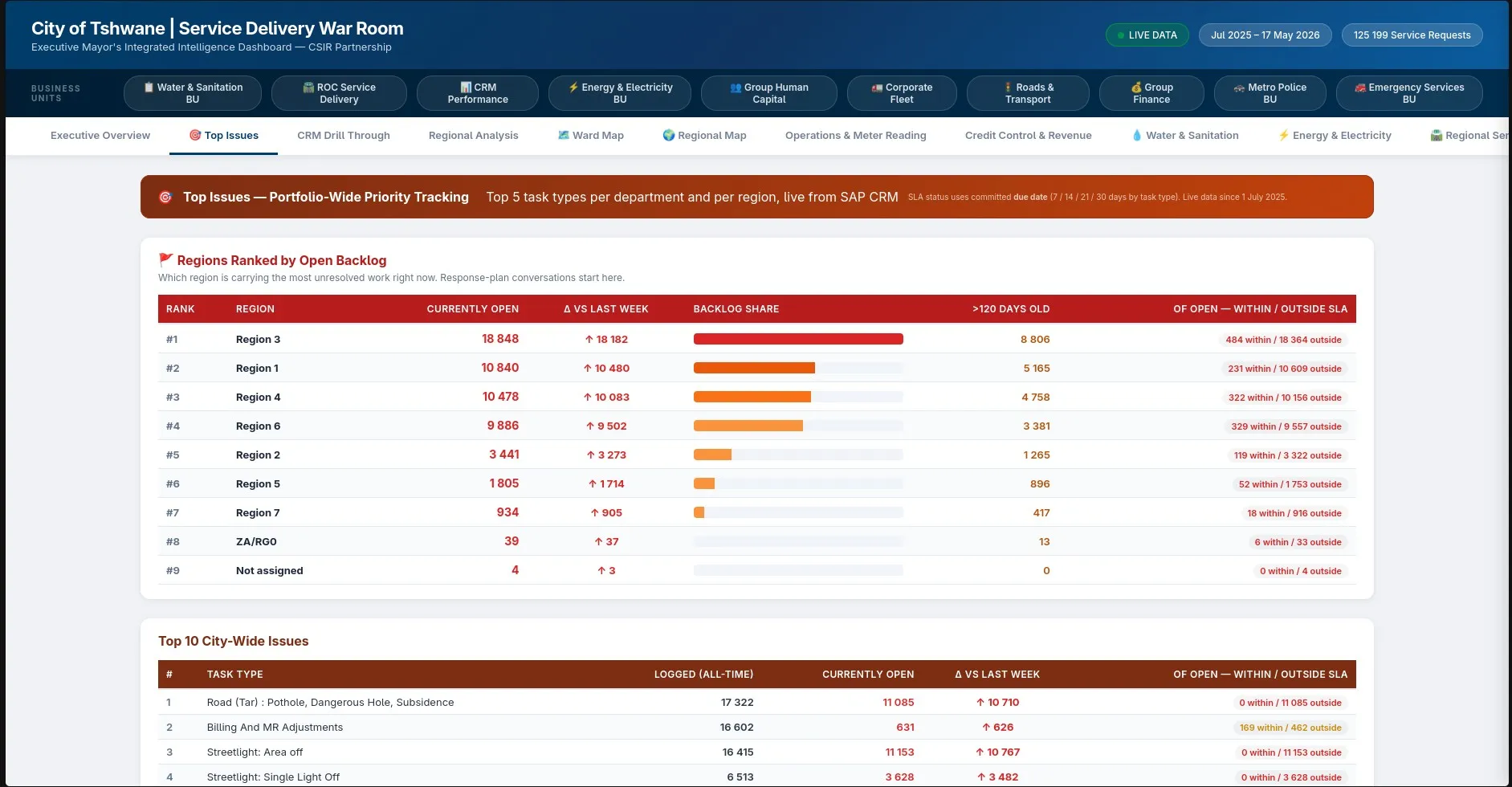
Task: Open the Water & Sanitation BU unit
Action: [193, 93]
